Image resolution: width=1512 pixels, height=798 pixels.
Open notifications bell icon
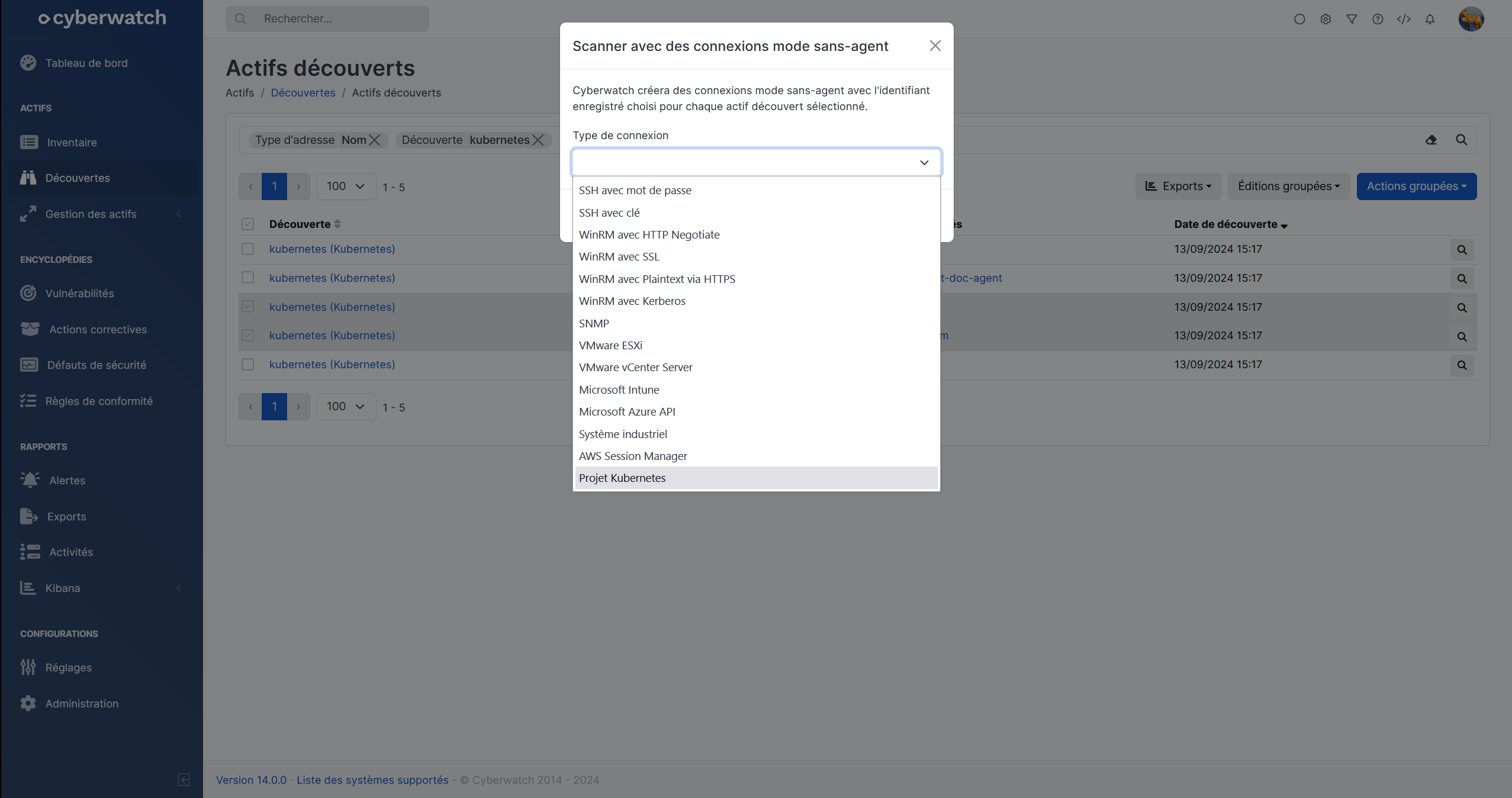[x=1430, y=19]
